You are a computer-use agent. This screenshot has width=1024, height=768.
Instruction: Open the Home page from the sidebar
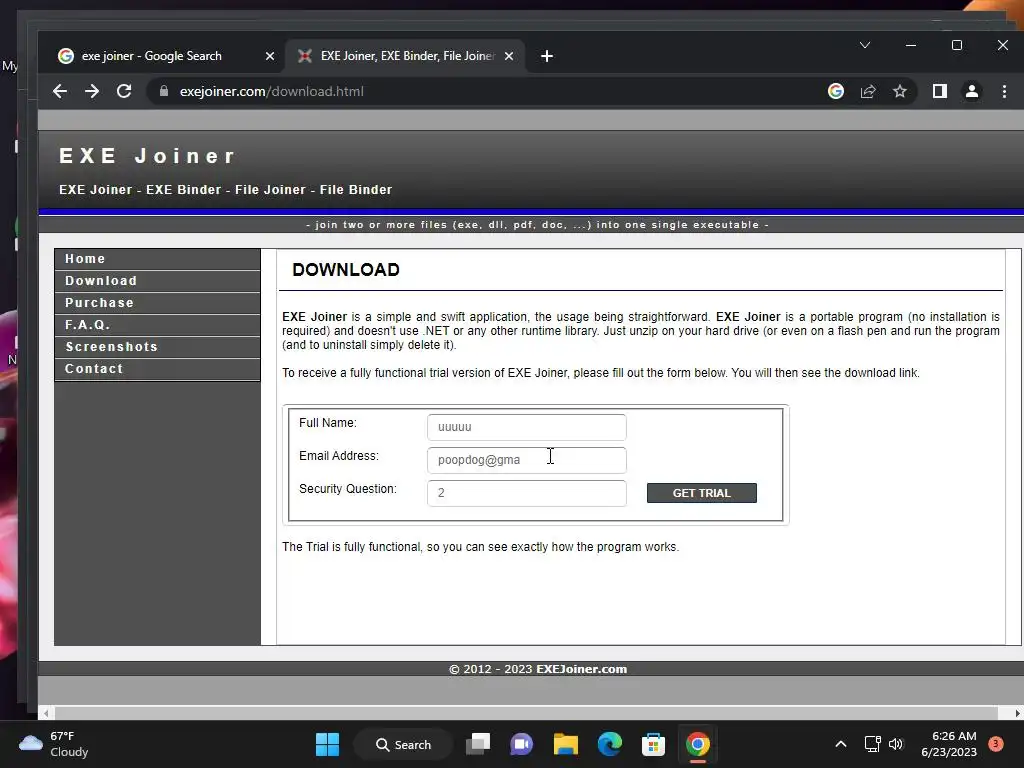pos(157,259)
